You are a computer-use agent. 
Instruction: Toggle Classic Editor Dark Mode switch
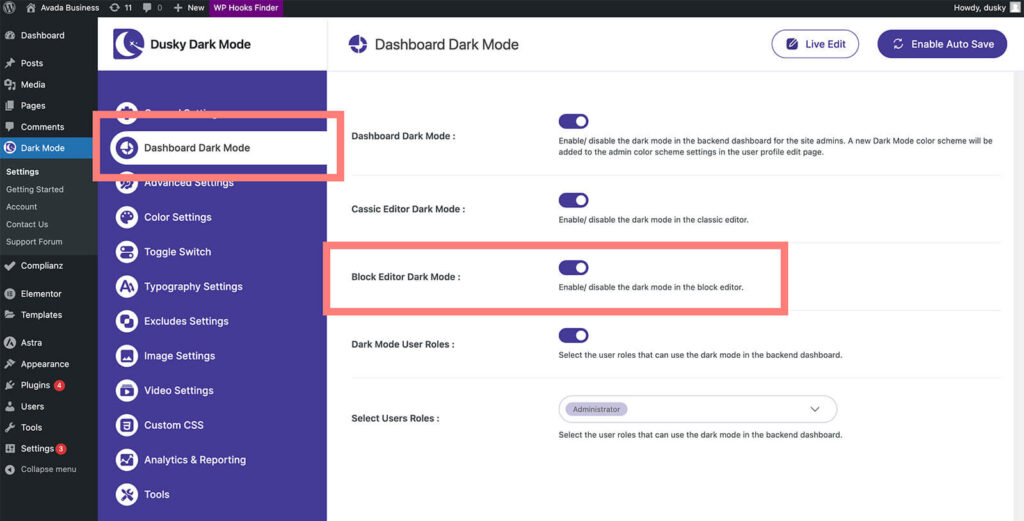tap(573, 200)
